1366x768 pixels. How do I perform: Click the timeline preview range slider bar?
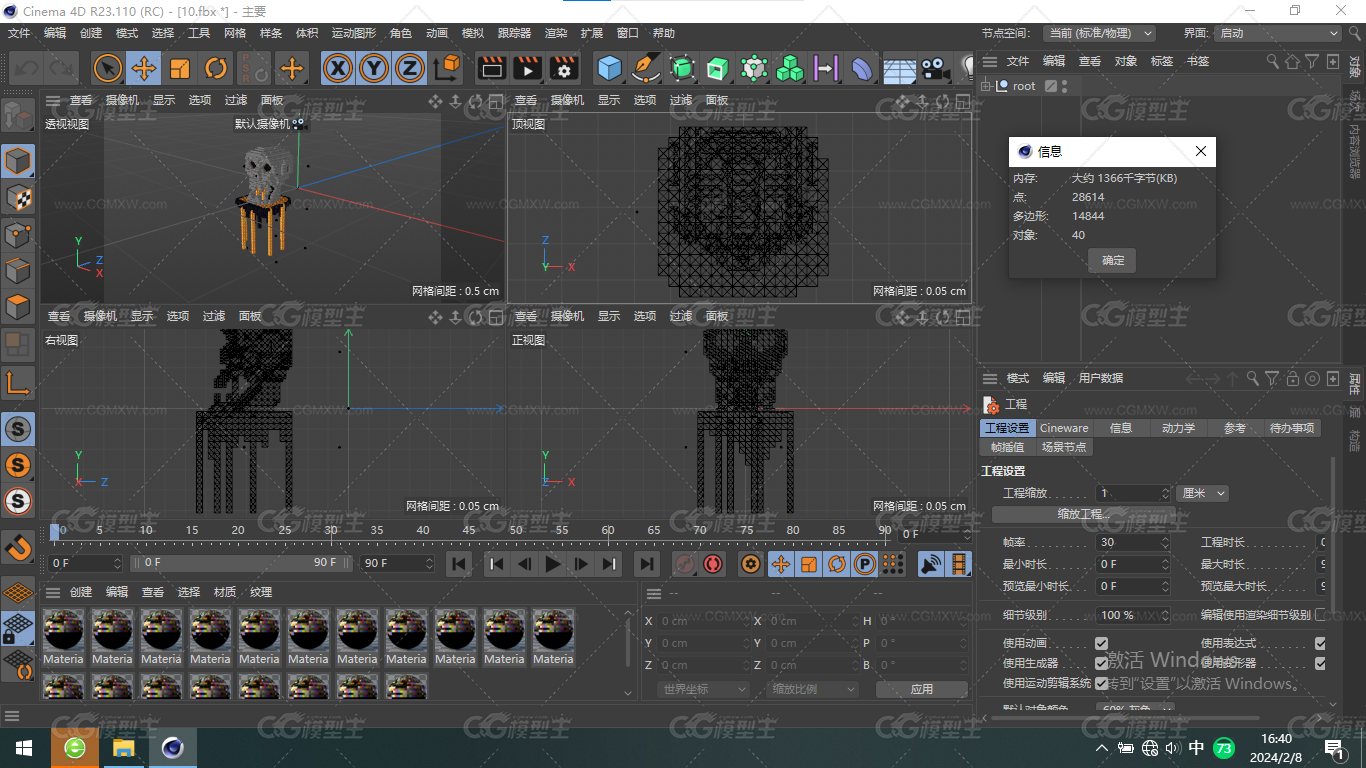coord(243,563)
